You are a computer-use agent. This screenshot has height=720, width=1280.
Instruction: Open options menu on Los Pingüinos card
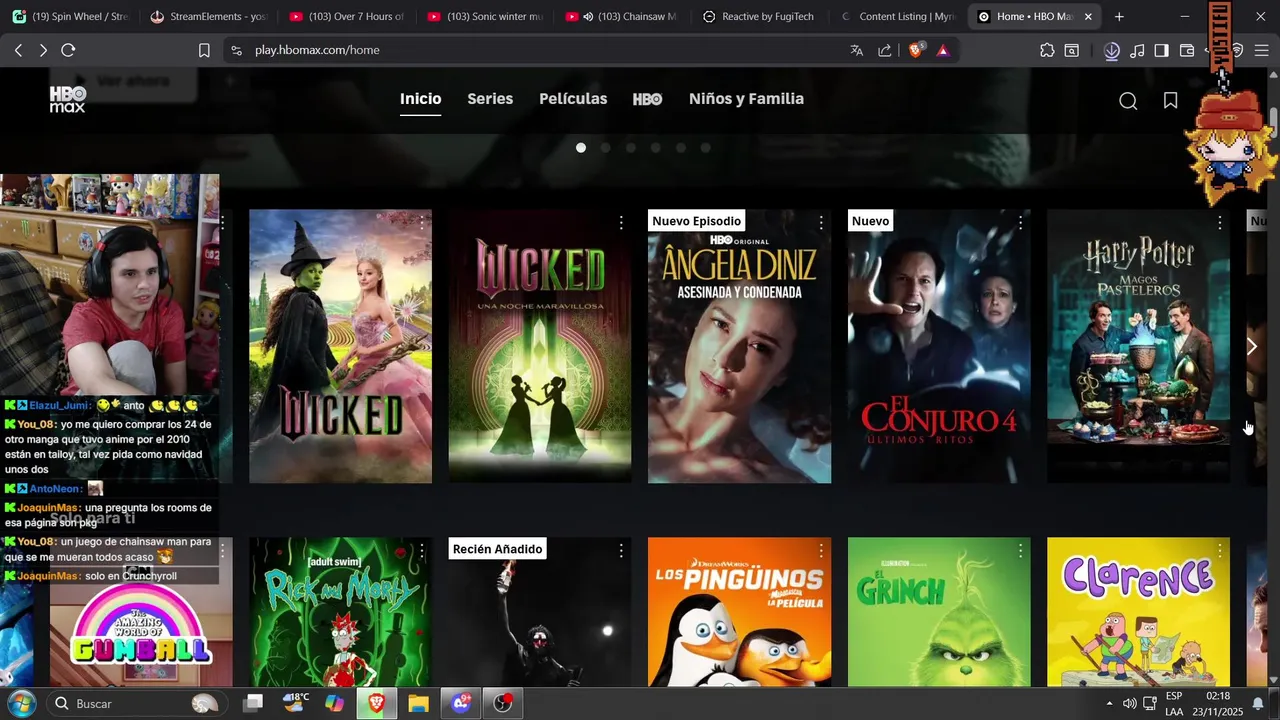click(821, 550)
